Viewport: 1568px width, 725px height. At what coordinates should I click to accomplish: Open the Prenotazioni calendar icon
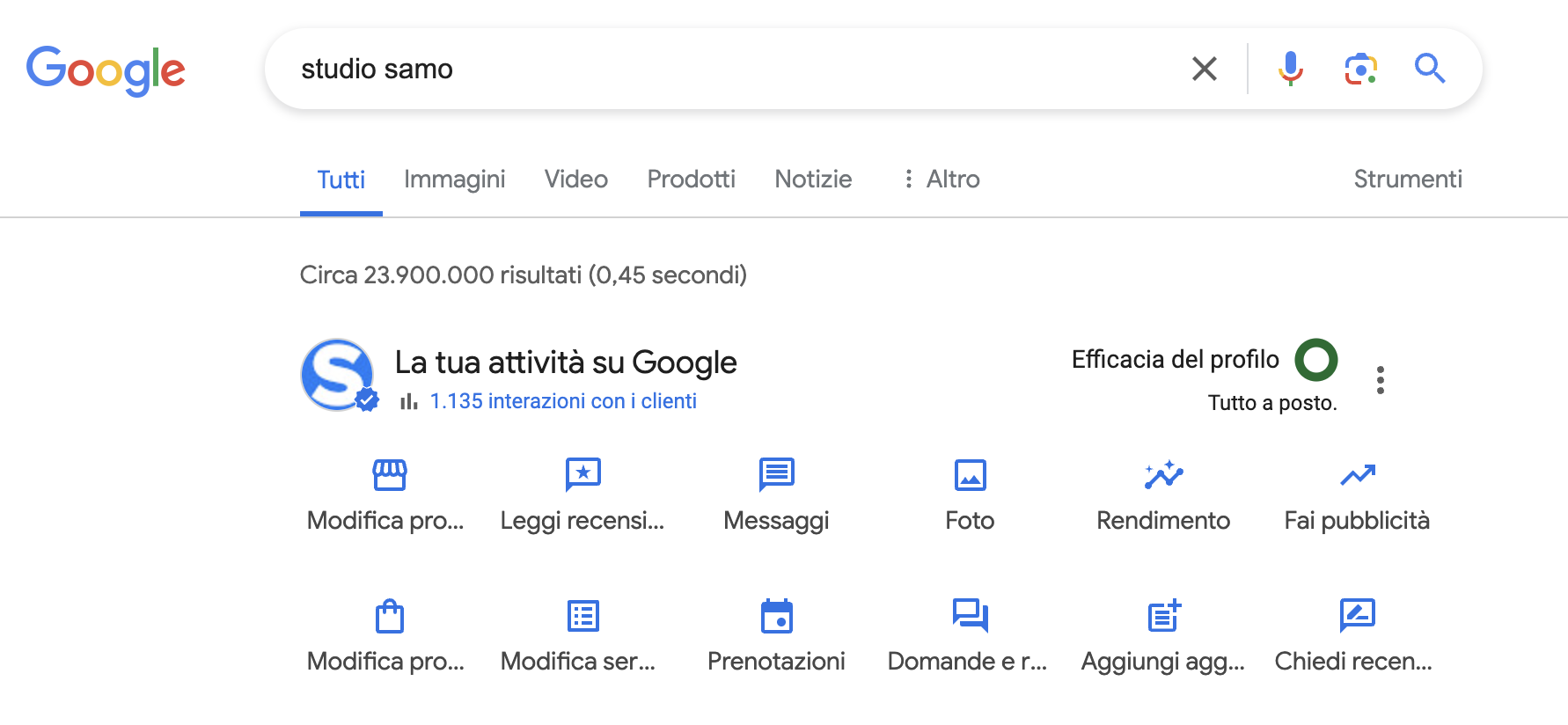pyautogui.click(x=776, y=616)
